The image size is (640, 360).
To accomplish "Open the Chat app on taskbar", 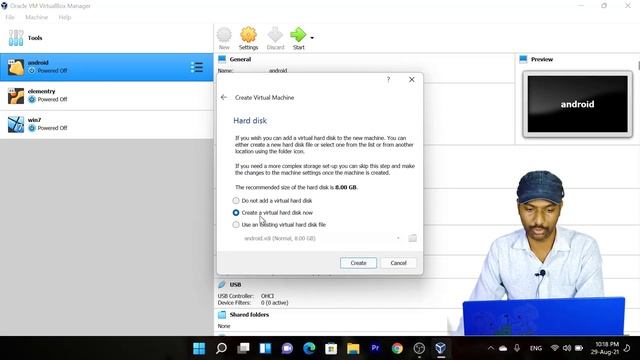I will [x=287, y=348].
